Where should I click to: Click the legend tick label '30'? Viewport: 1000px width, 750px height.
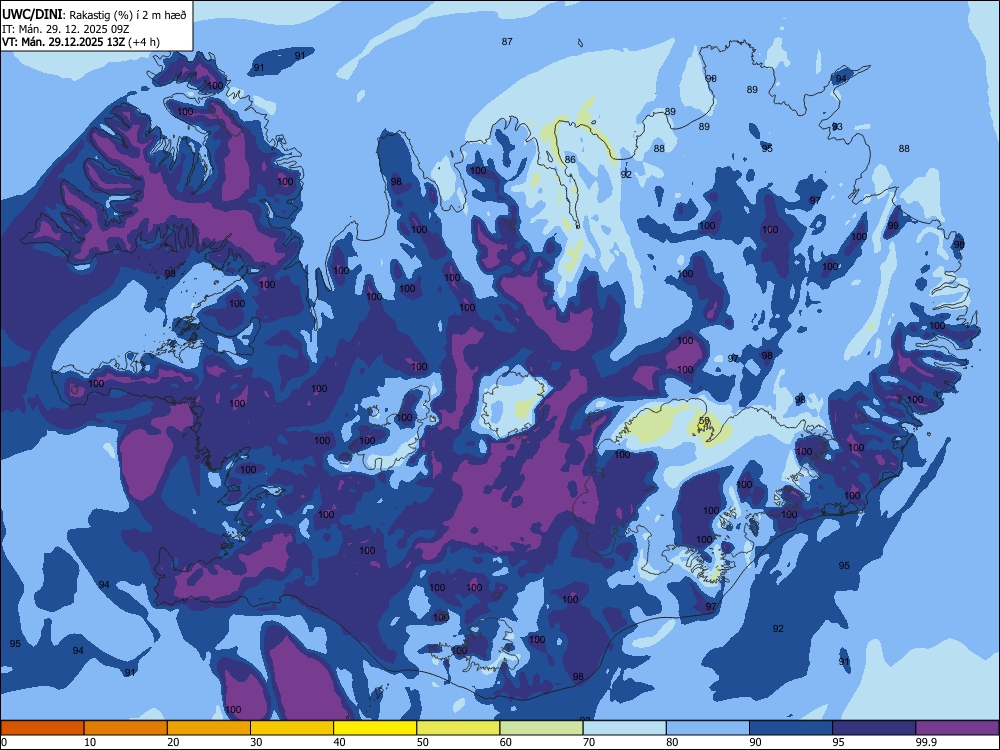point(256,742)
